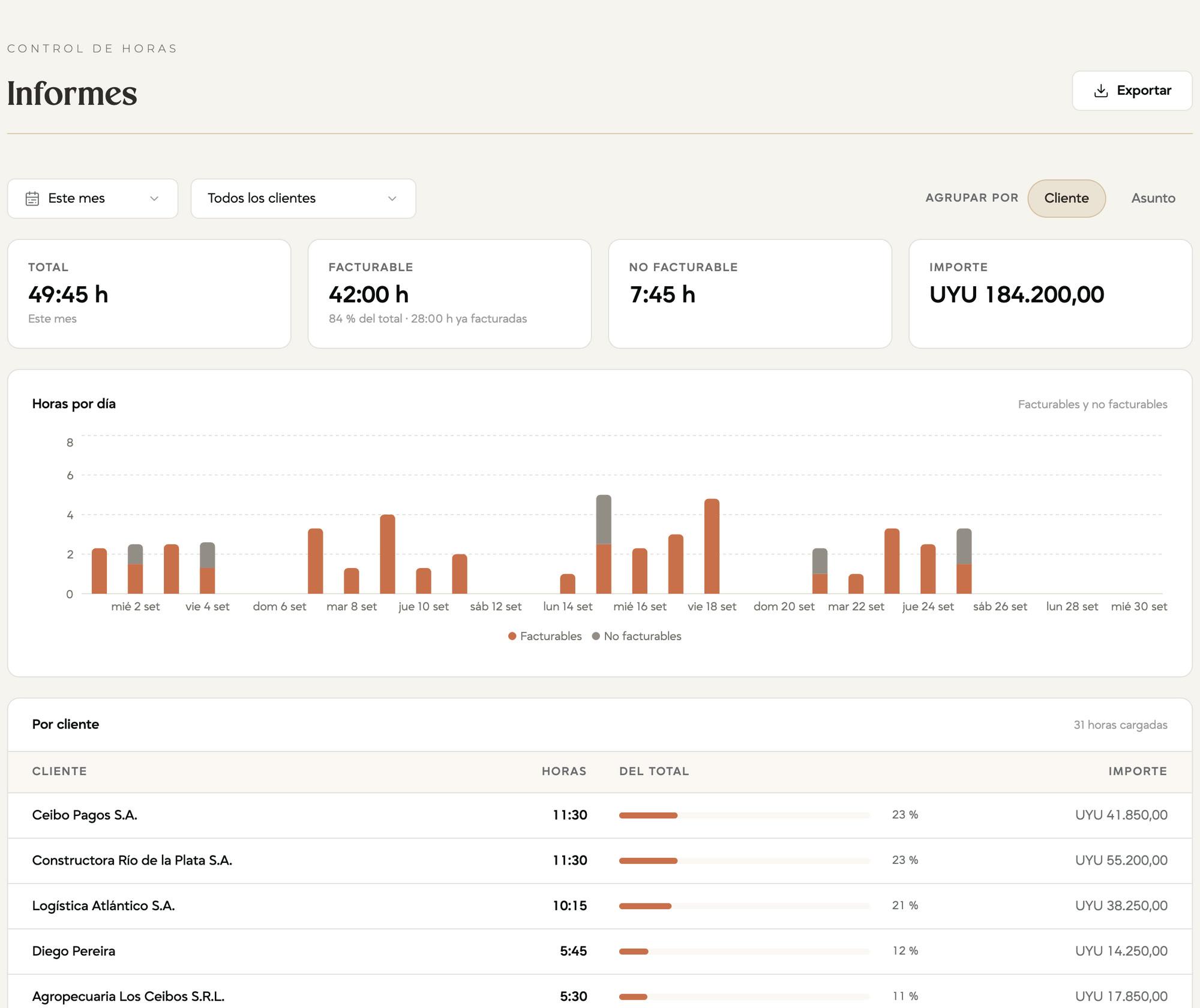Screen dimensions: 1200x1008
Task: Click the gray segment of the lun 15 bar
Action: [604, 520]
